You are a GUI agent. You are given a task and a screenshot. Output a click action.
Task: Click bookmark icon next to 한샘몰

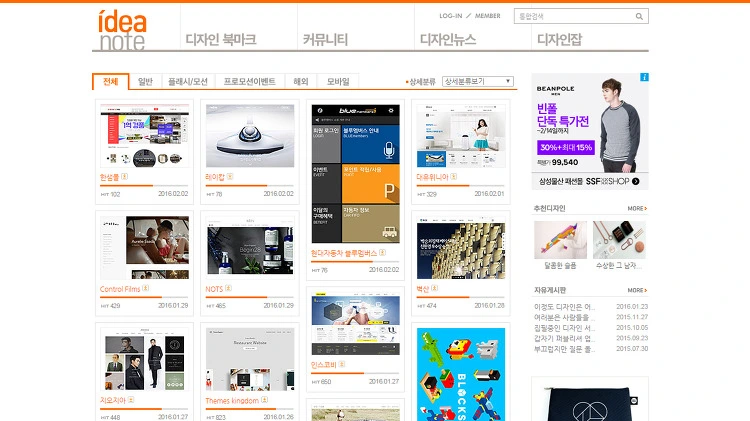(124, 177)
